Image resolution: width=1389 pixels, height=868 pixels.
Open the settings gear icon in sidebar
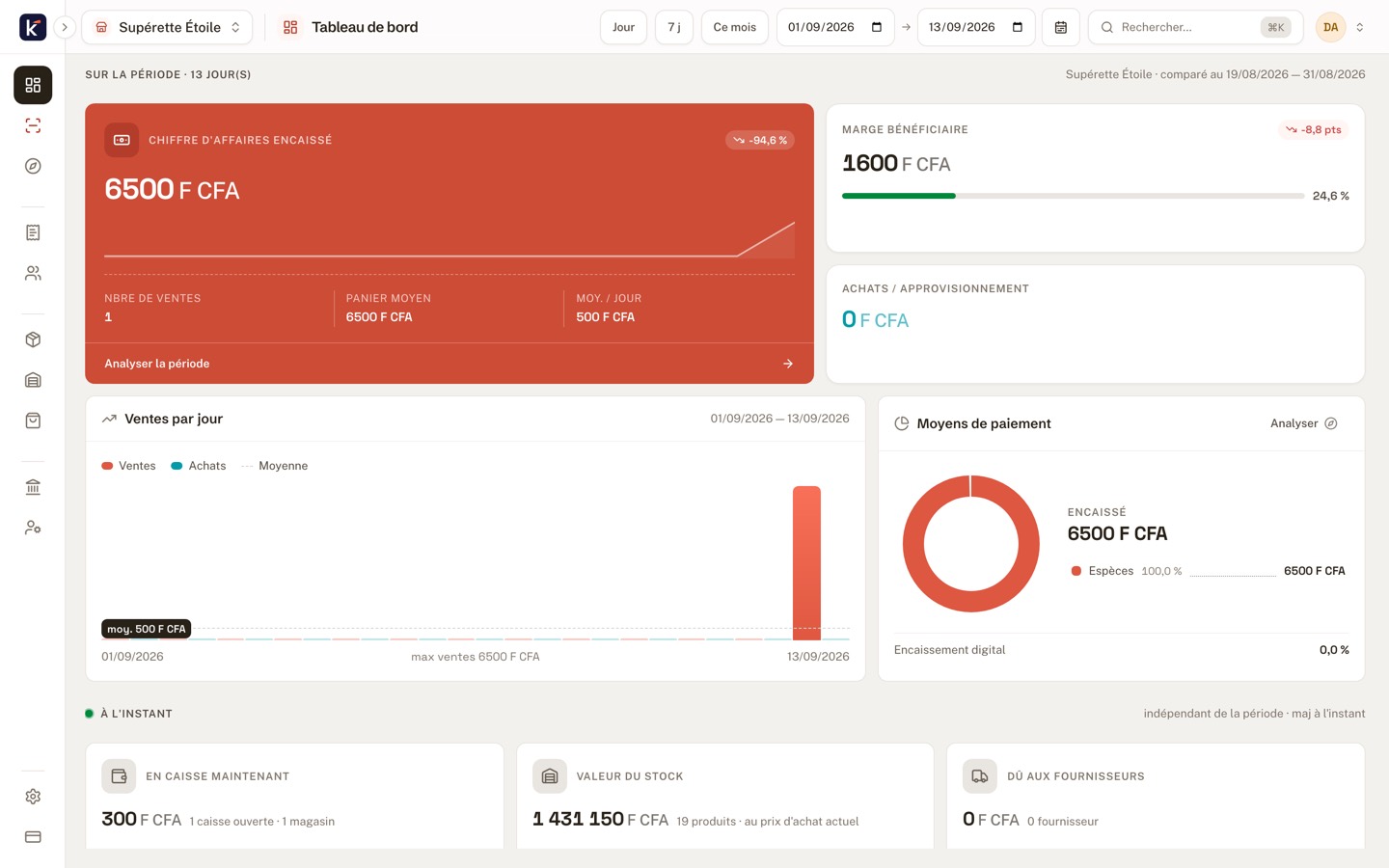click(33, 797)
